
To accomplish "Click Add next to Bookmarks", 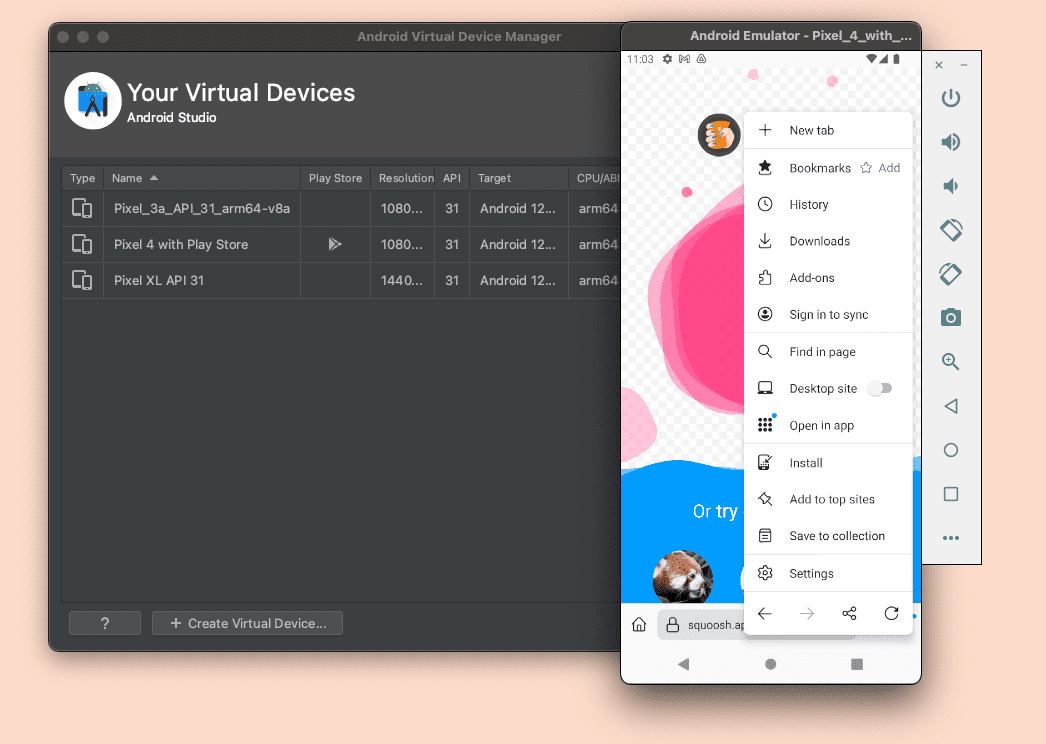I will tap(888, 167).
